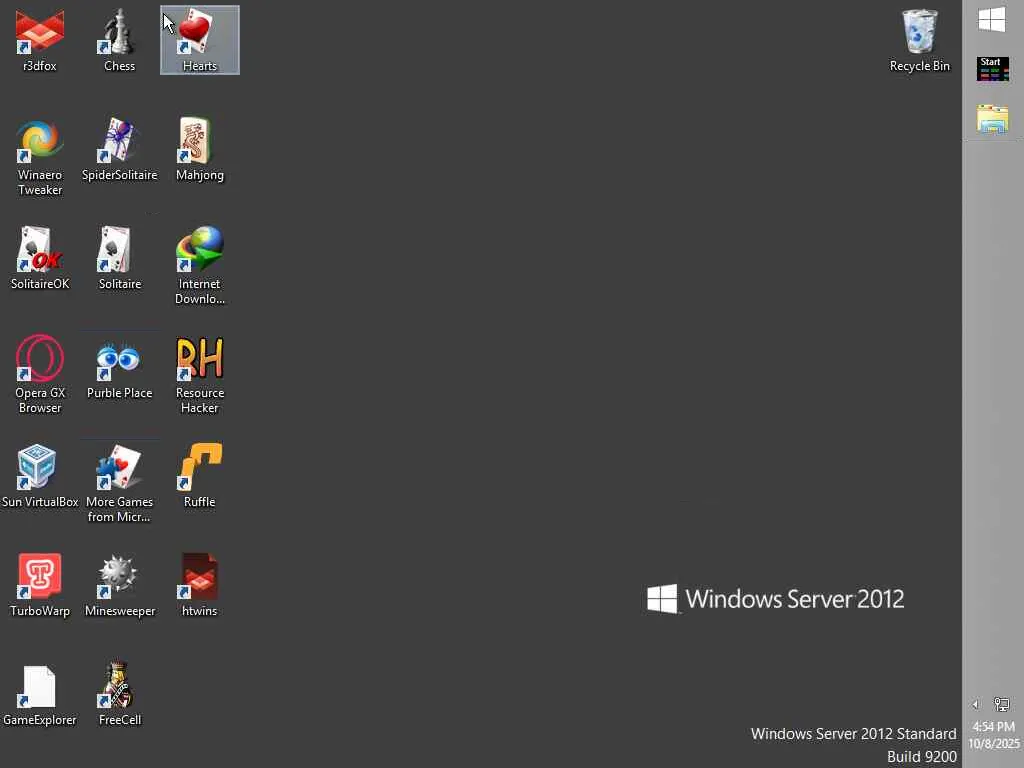The image size is (1024, 768).
Task: Select the TurboWarp shortcut
Action: [x=40, y=586]
